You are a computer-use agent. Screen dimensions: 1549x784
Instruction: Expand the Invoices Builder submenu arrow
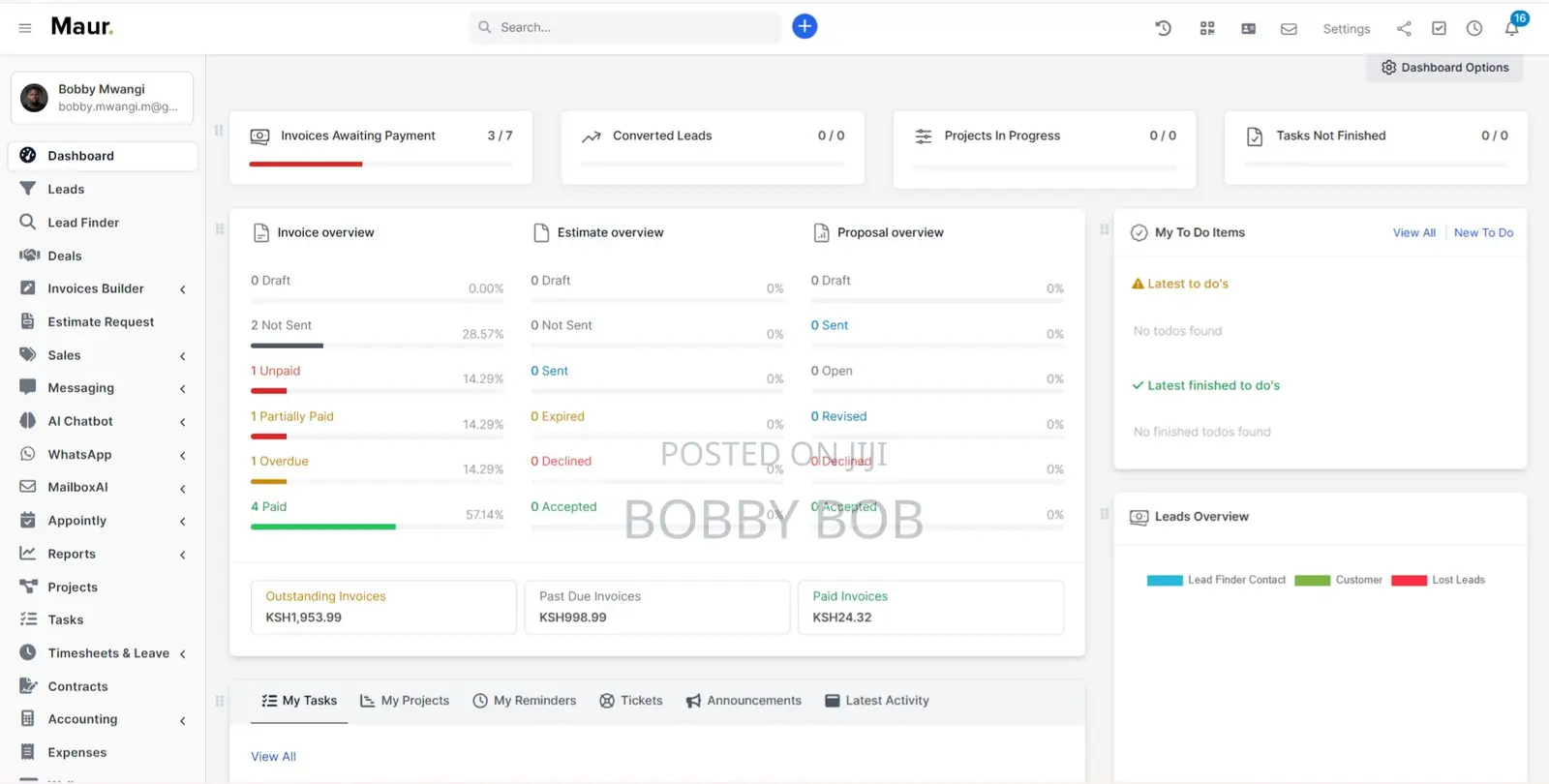182,289
